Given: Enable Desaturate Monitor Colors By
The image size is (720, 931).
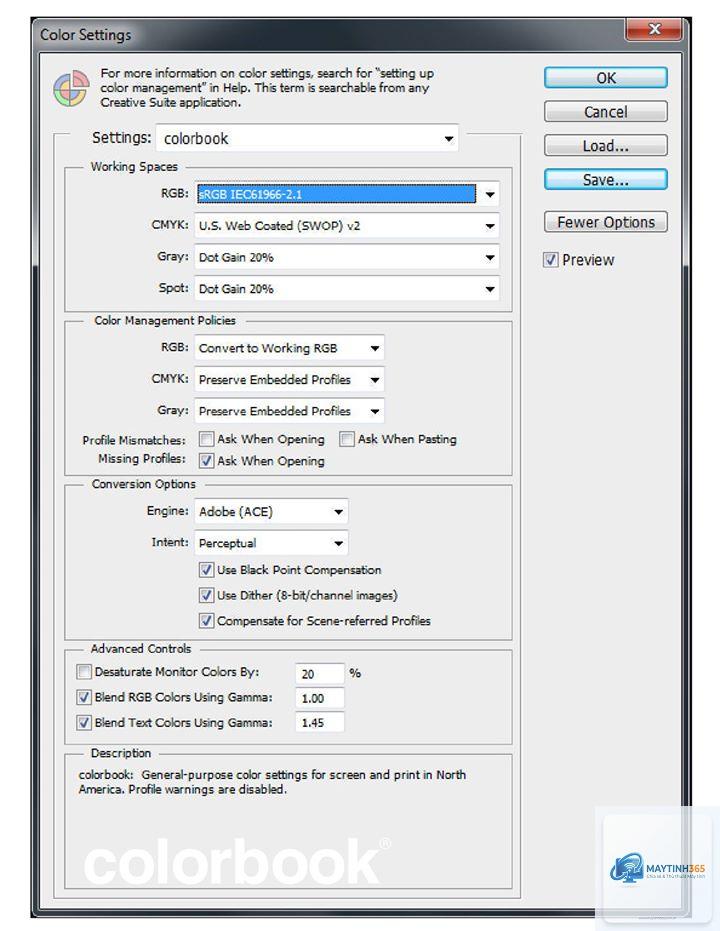Looking at the screenshot, I should pos(84,672).
